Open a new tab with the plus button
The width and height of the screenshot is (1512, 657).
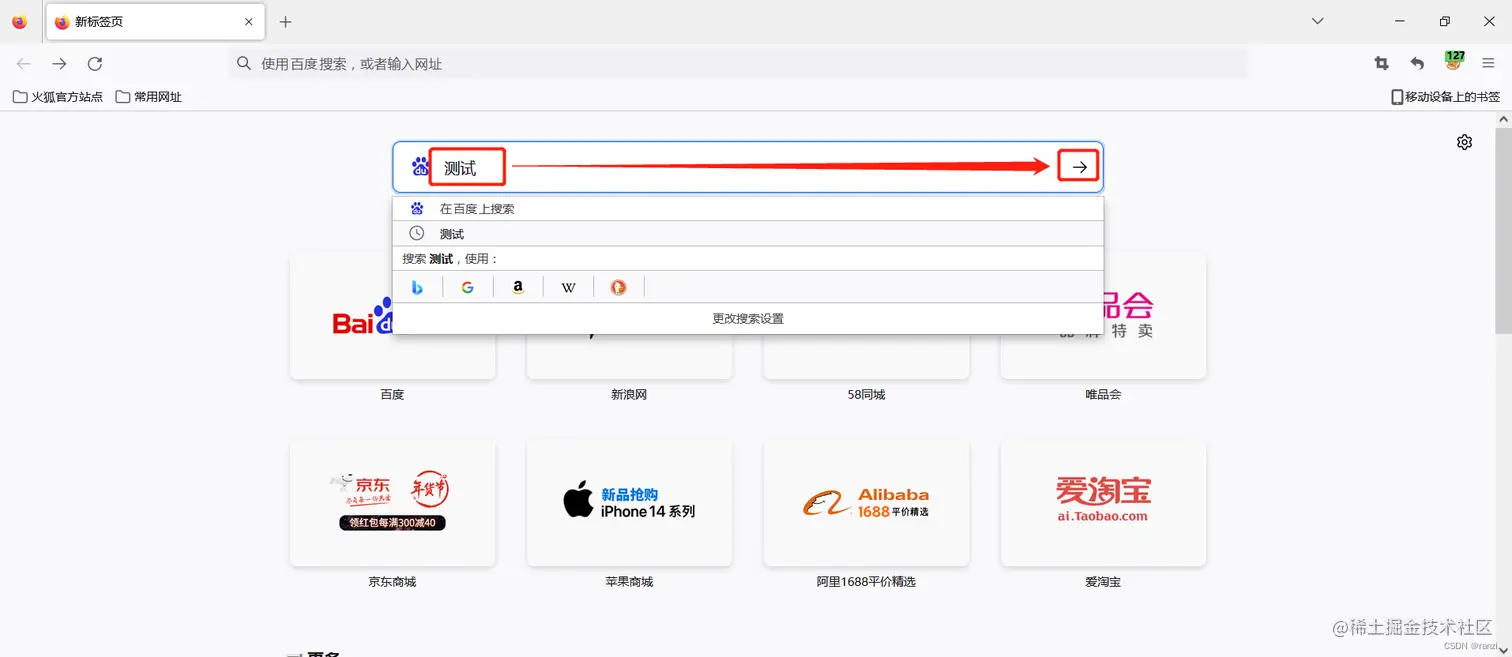coord(286,22)
